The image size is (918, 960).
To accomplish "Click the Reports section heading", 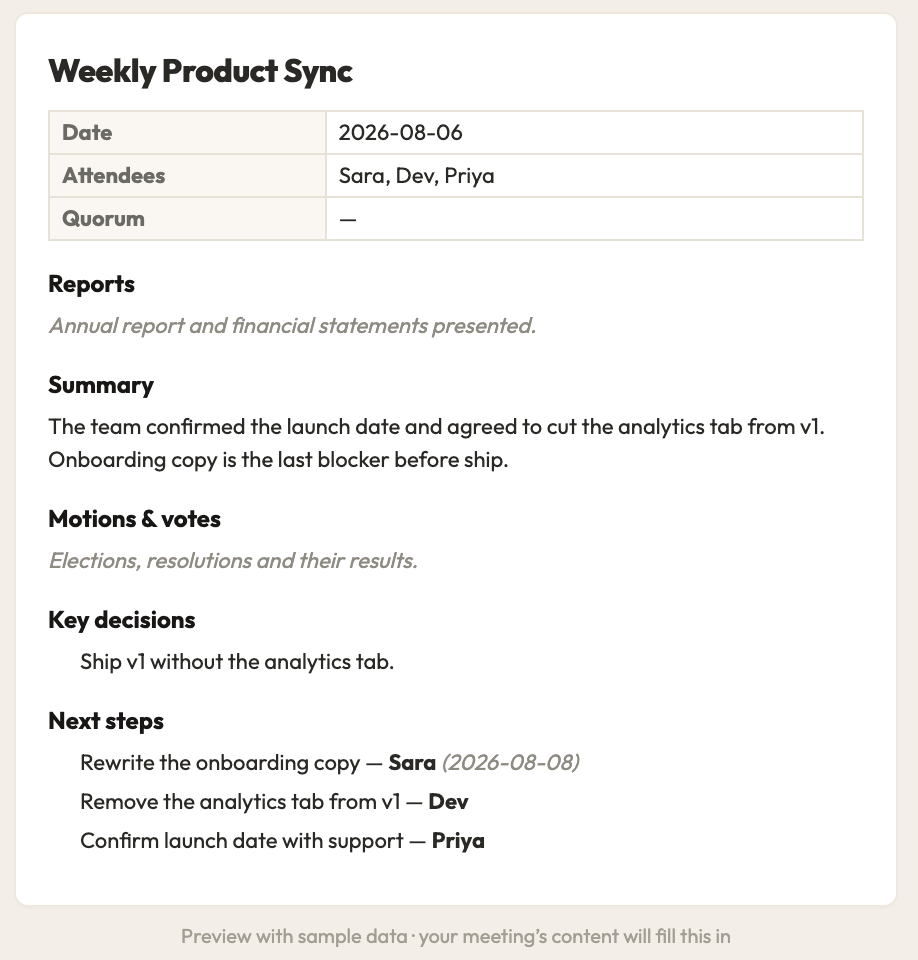I will (91, 285).
